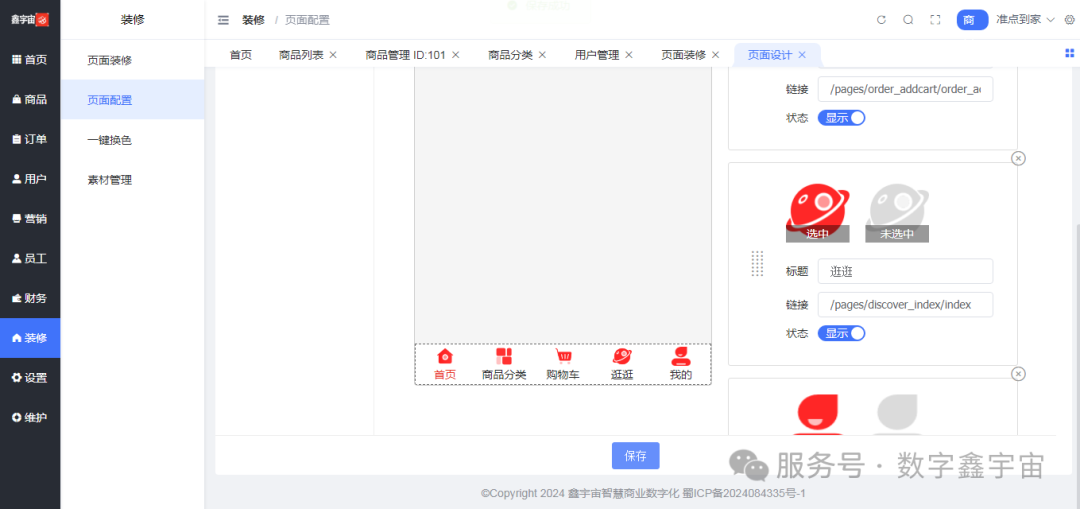1080x509 pixels.
Task: Click the 我的 profile icon in preview
Action: [x=681, y=357]
